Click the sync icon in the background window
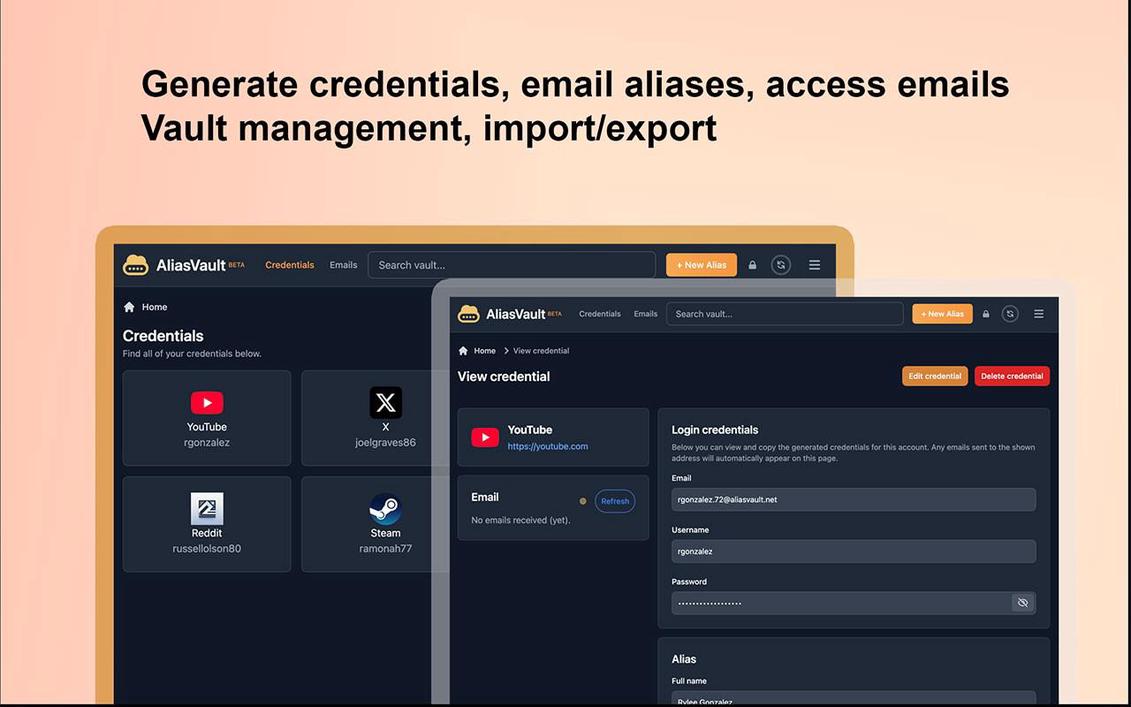The height and width of the screenshot is (707, 1131). [x=781, y=264]
